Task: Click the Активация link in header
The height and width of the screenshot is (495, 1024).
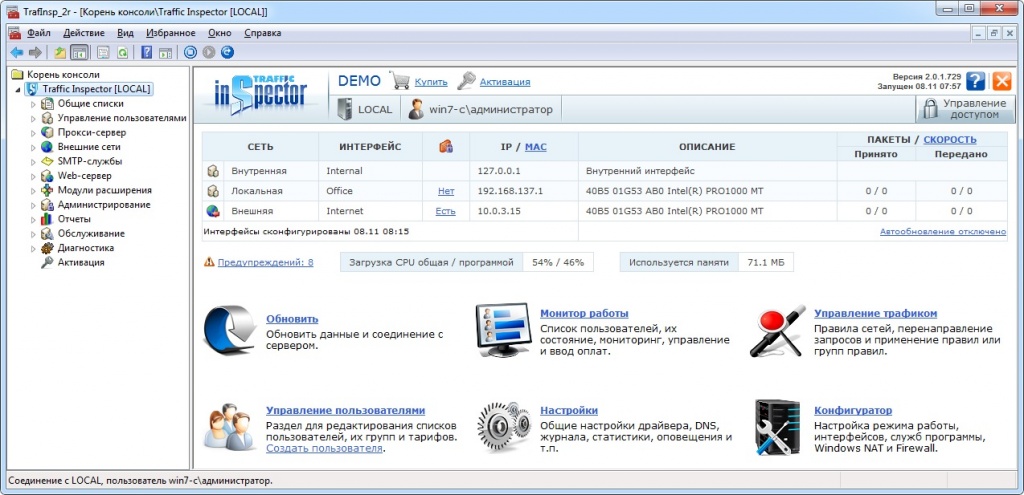Action: (505, 82)
